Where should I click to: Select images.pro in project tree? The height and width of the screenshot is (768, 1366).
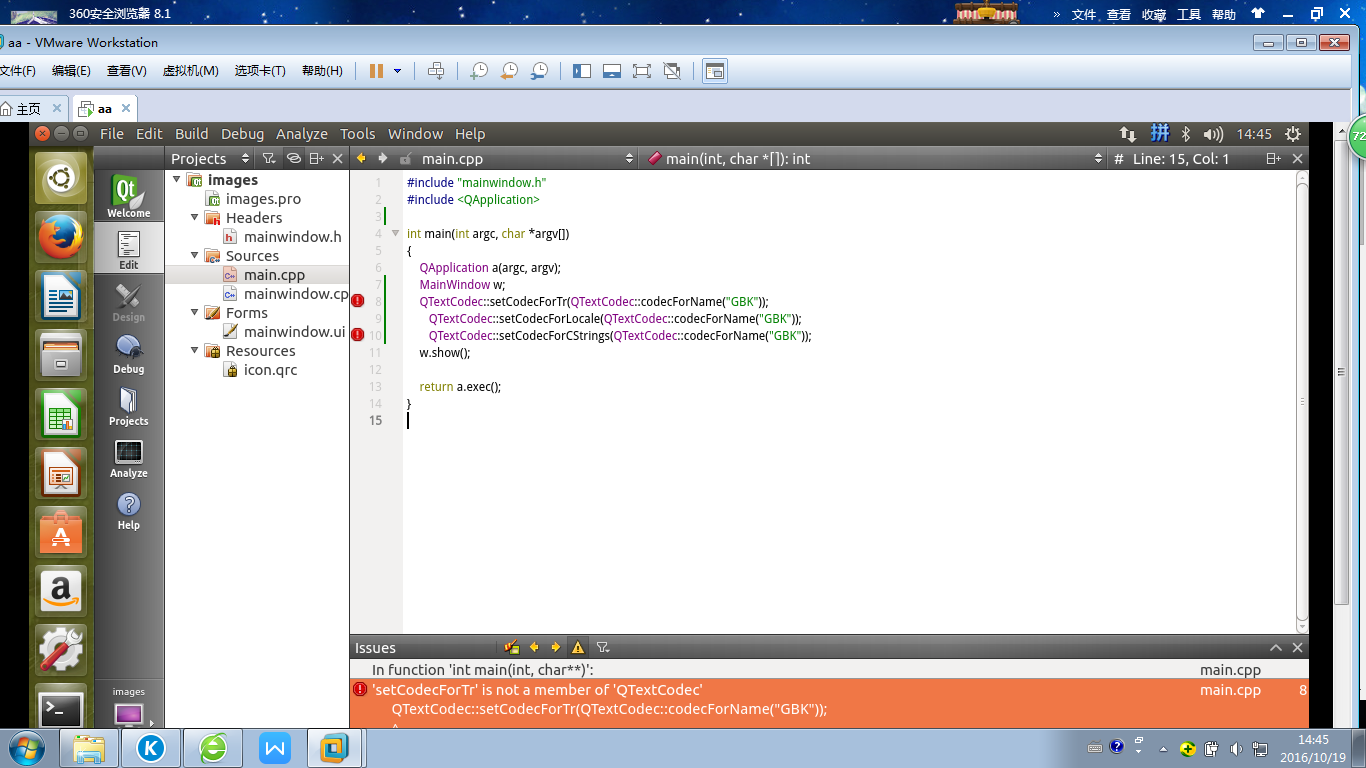[263, 198]
